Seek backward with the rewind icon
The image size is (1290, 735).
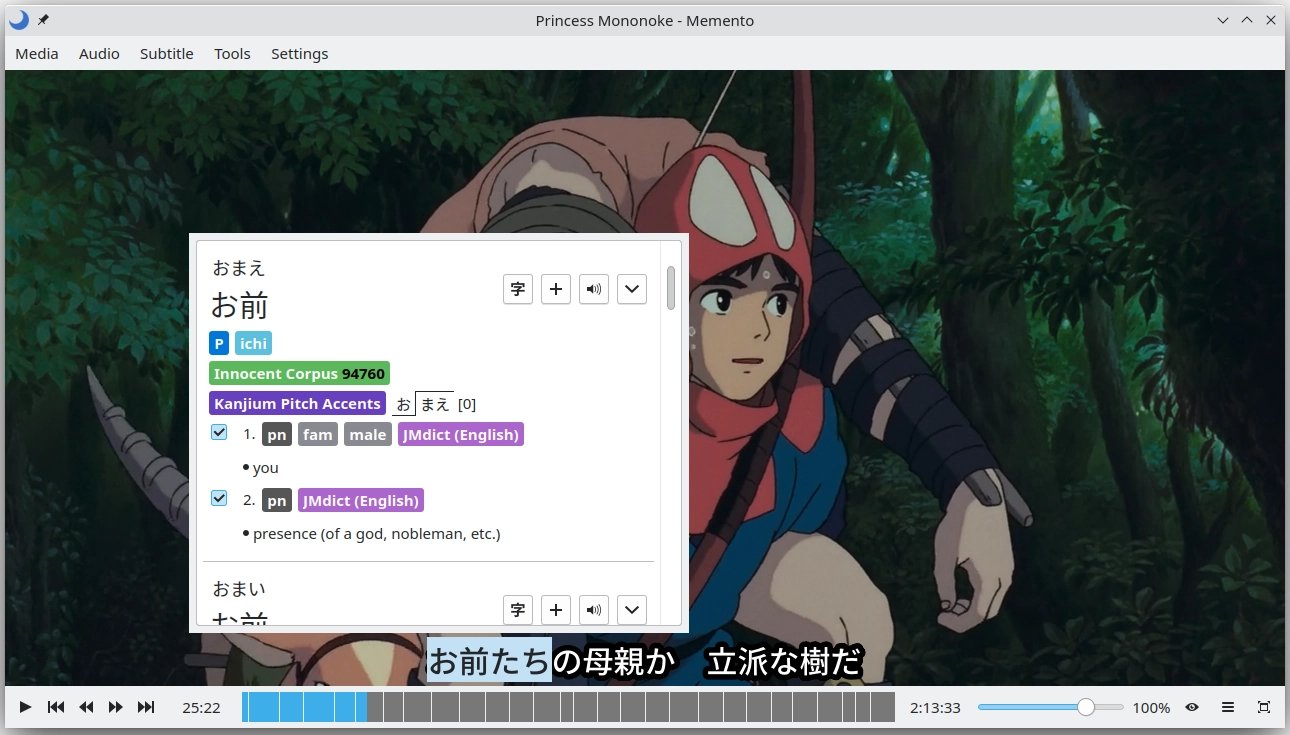pos(86,707)
